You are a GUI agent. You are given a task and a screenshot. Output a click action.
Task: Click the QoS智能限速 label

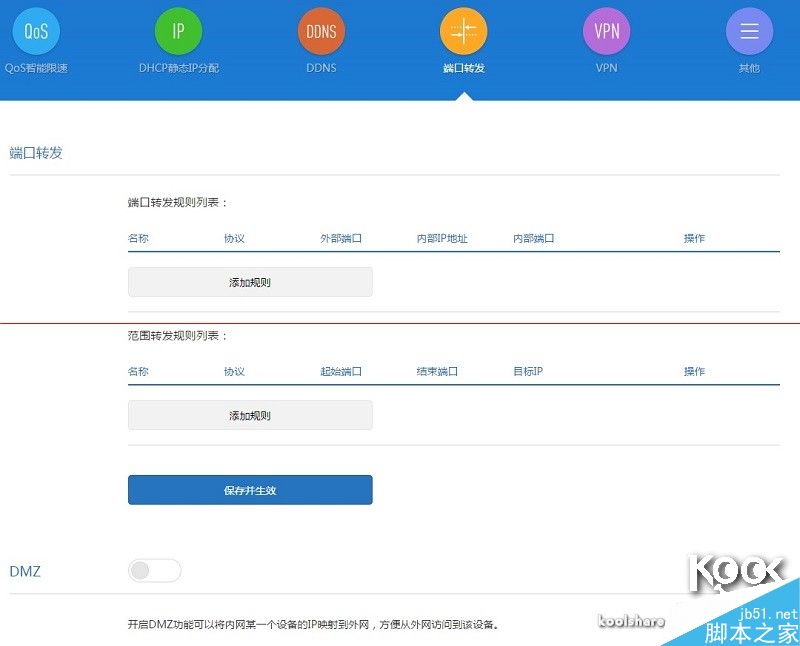coord(36,68)
